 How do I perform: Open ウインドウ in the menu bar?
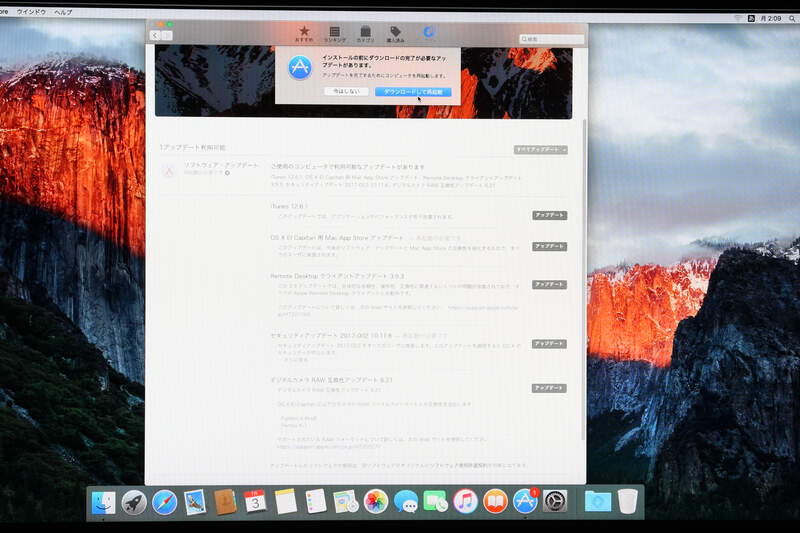pos(31,12)
